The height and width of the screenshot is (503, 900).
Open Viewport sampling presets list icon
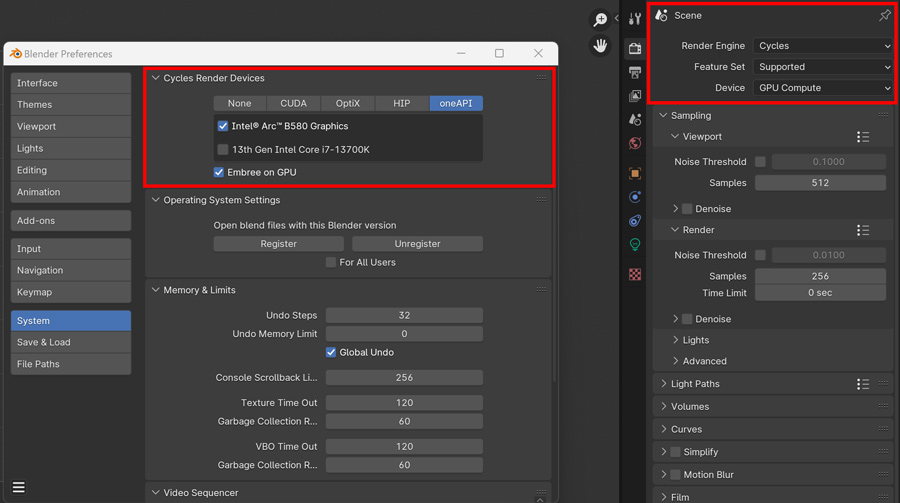pos(863,137)
